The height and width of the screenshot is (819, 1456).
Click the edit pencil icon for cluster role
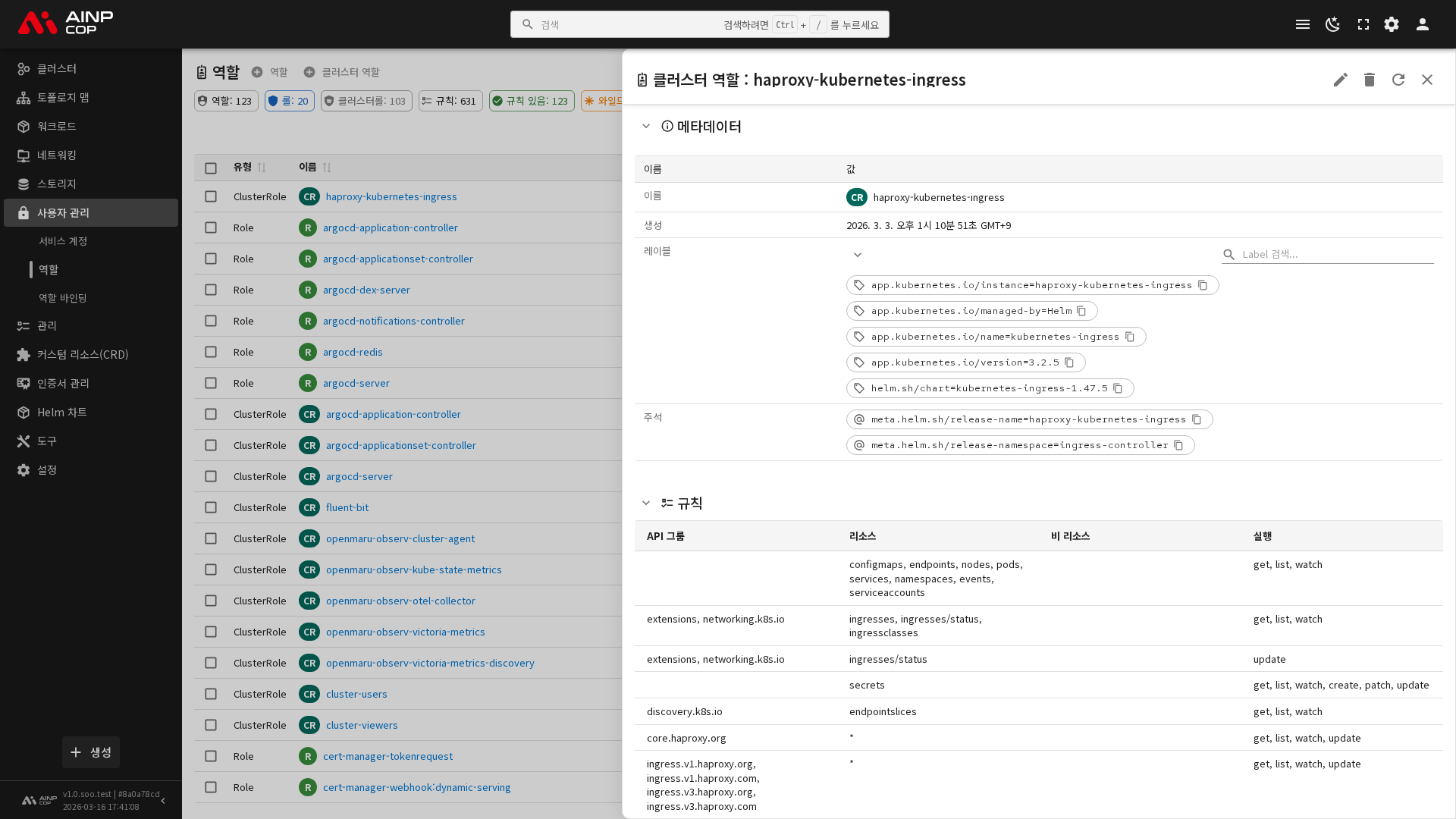pos(1340,80)
